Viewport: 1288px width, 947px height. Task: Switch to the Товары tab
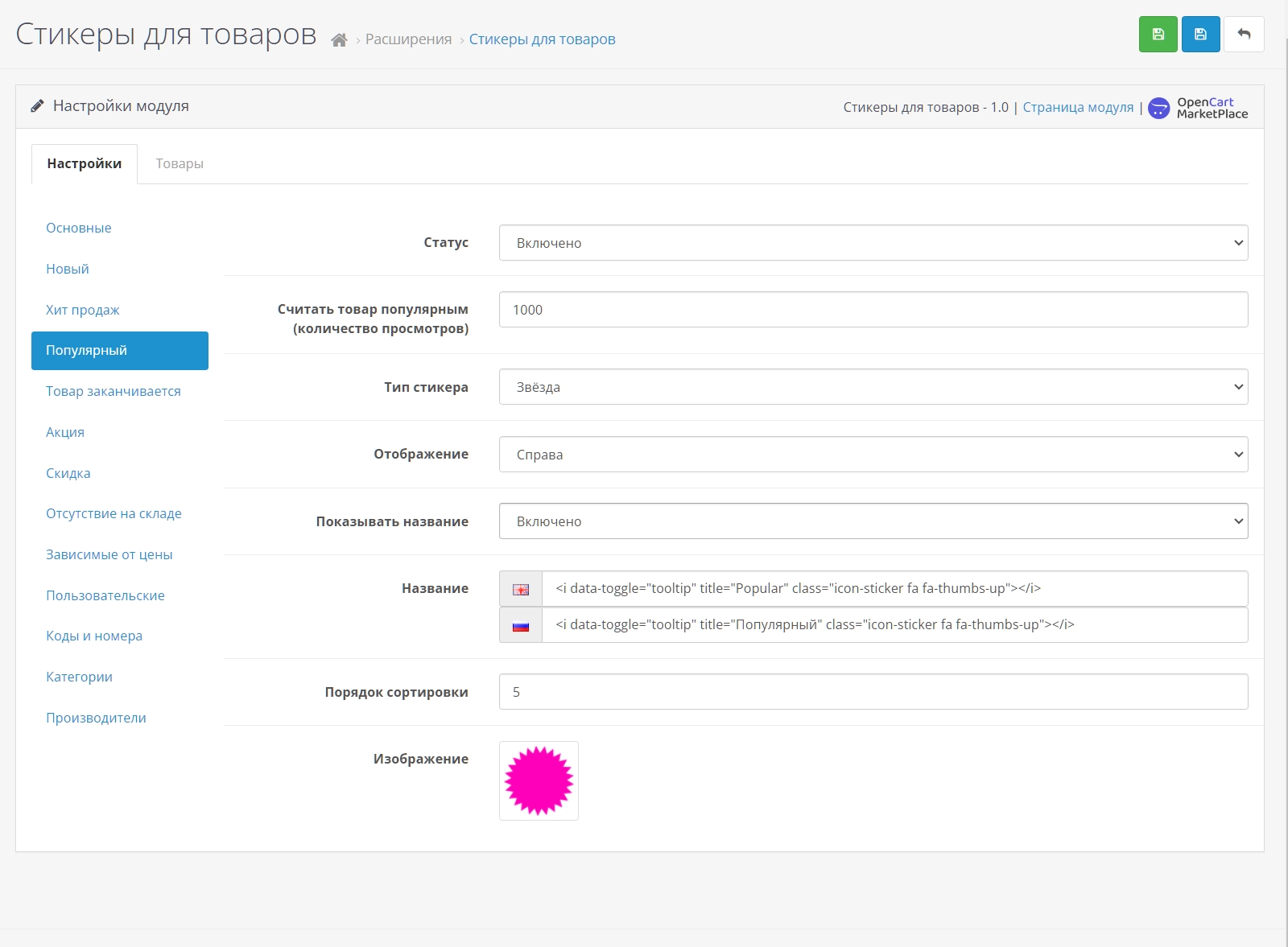(180, 164)
